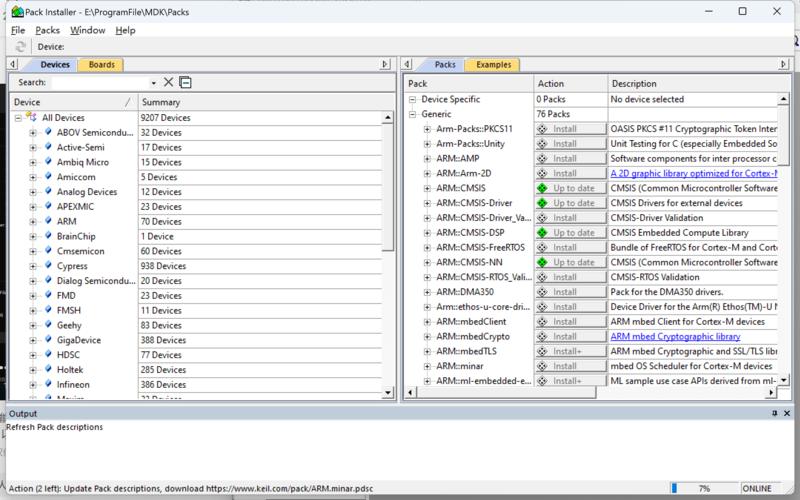Viewport: 800px width, 500px height.
Task: Click the ONLINE status bar indicator
Action: (x=760, y=488)
